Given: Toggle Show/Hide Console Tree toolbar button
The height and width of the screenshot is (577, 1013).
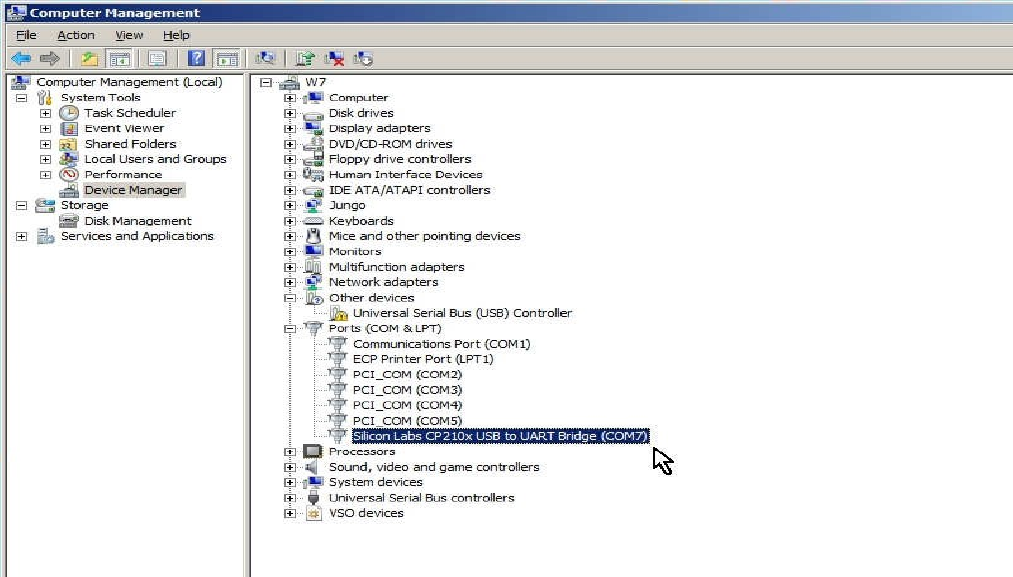Looking at the screenshot, I should click(120, 59).
